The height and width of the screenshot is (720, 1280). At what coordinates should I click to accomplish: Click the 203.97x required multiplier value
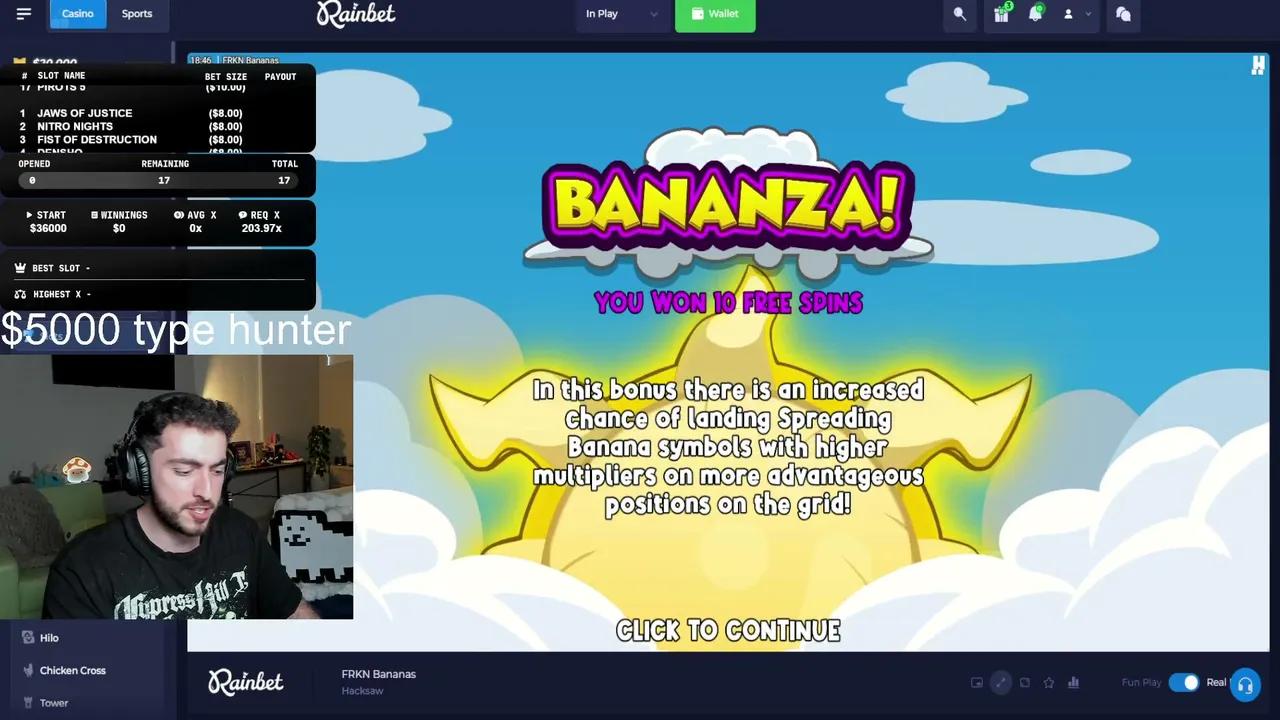click(x=261, y=228)
